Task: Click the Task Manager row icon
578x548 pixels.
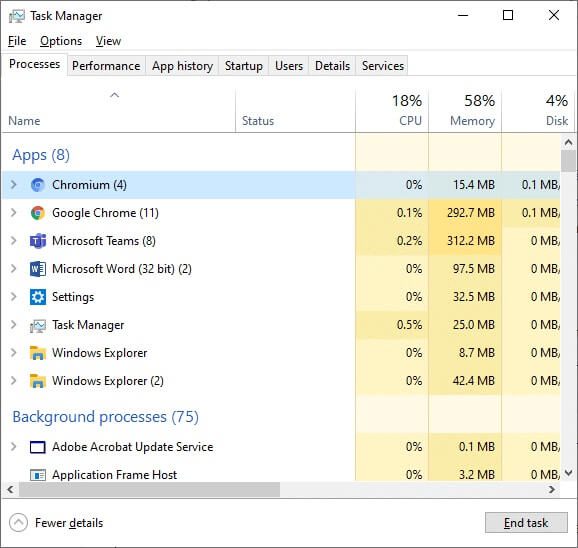Action: (x=38, y=325)
